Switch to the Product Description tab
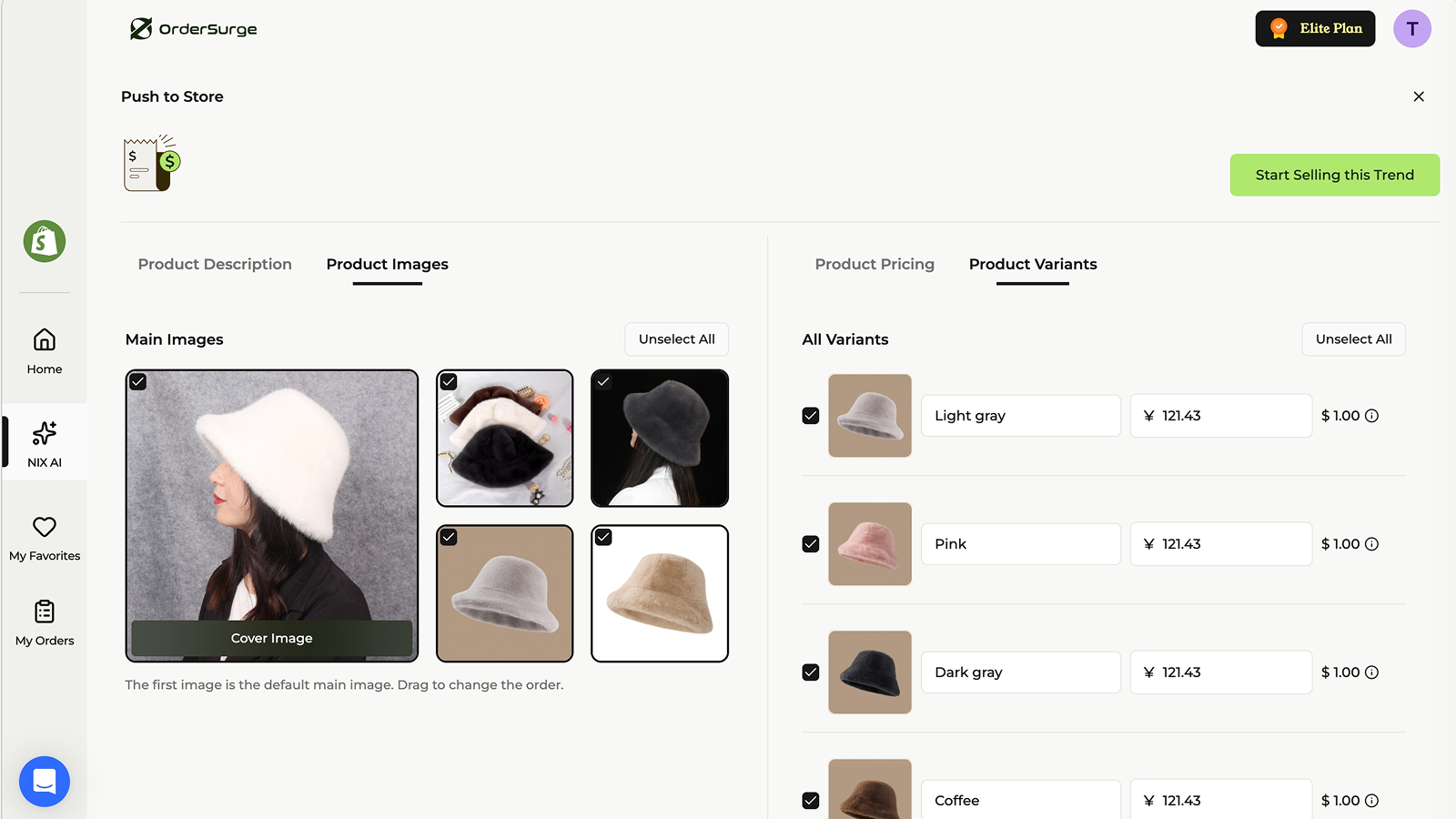 coord(215,264)
